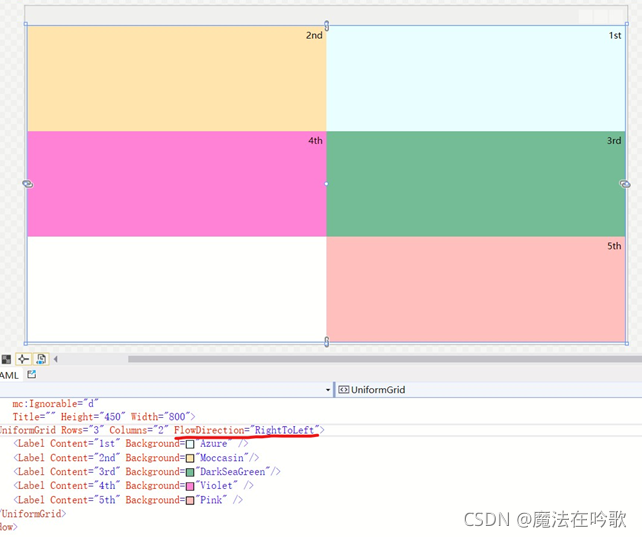This screenshot has height=537, width=642.
Task: Click the Pink color swatch in code
Action: 190,500
